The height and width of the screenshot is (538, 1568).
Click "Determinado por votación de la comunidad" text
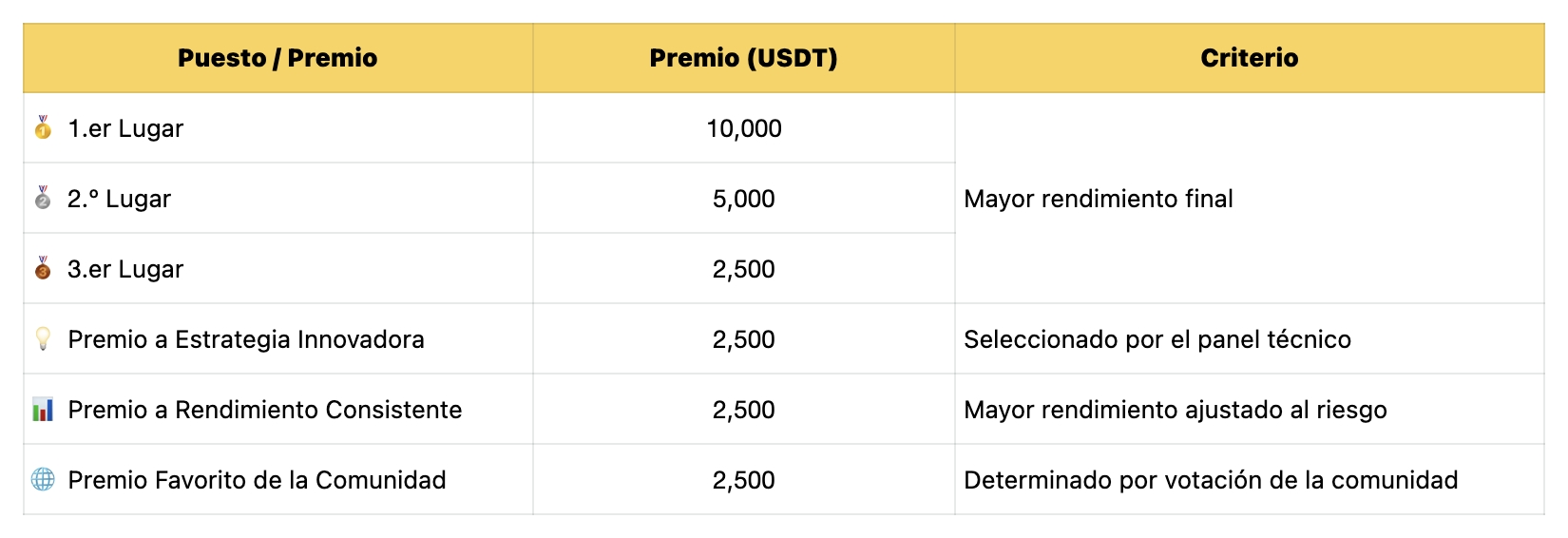click(x=1211, y=480)
